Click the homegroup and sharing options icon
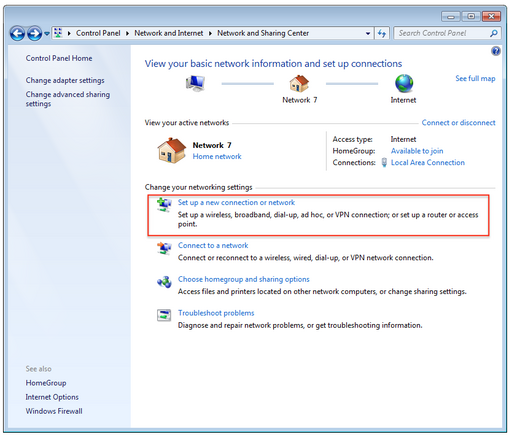The height and width of the screenshot is (437, 512). (164, 282)
